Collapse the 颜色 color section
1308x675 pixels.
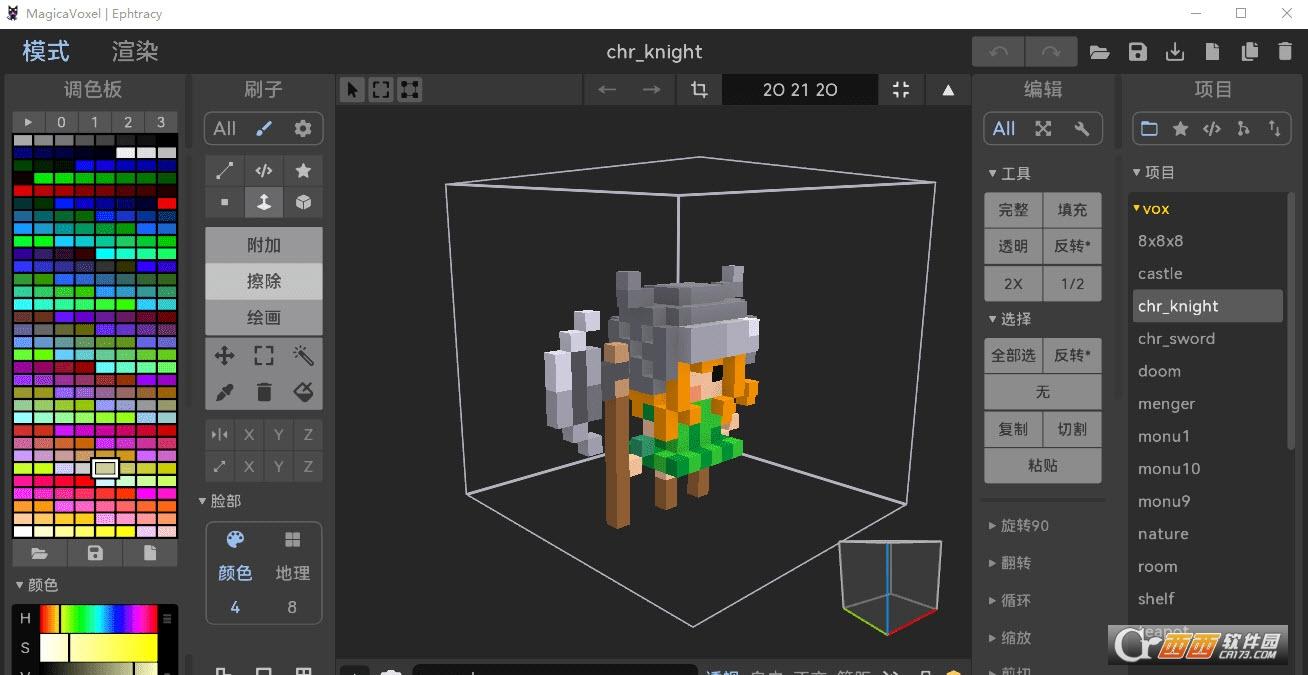pyautogui.click(x=37, y=584)
